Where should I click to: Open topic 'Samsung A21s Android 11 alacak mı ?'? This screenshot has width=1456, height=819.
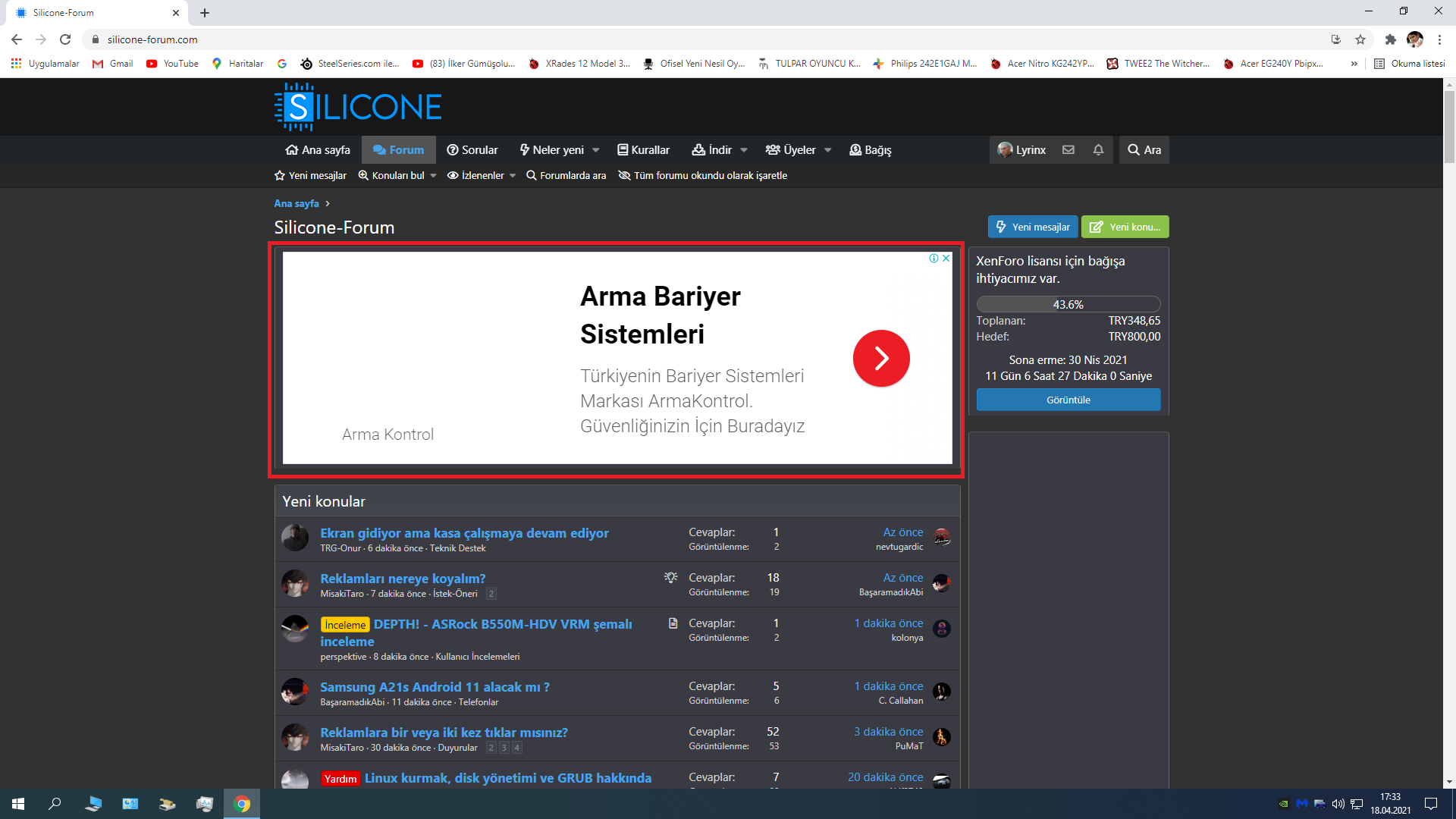point(435,687)
